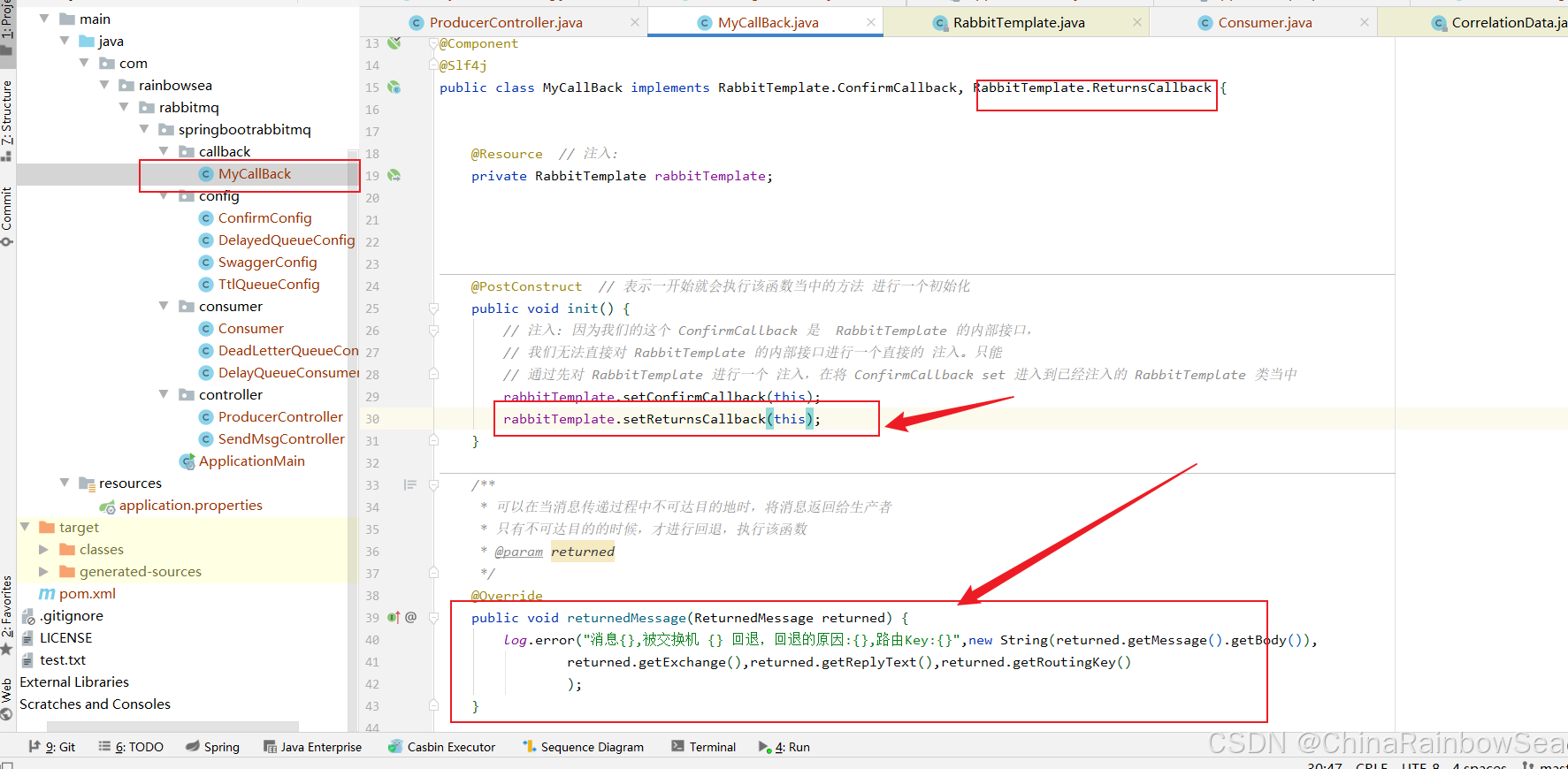Open the Commit side tool window
The height and width of the screenshot is (769, 1568).
[7, 216]
